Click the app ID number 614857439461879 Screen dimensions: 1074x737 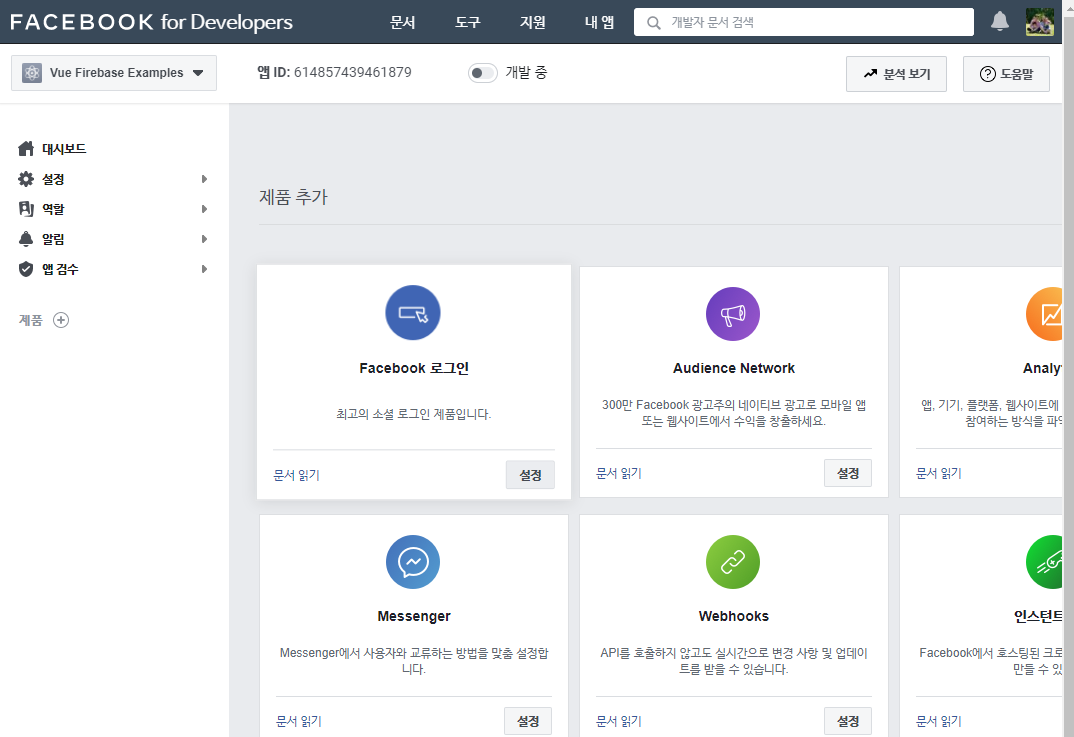coord(353,73)
